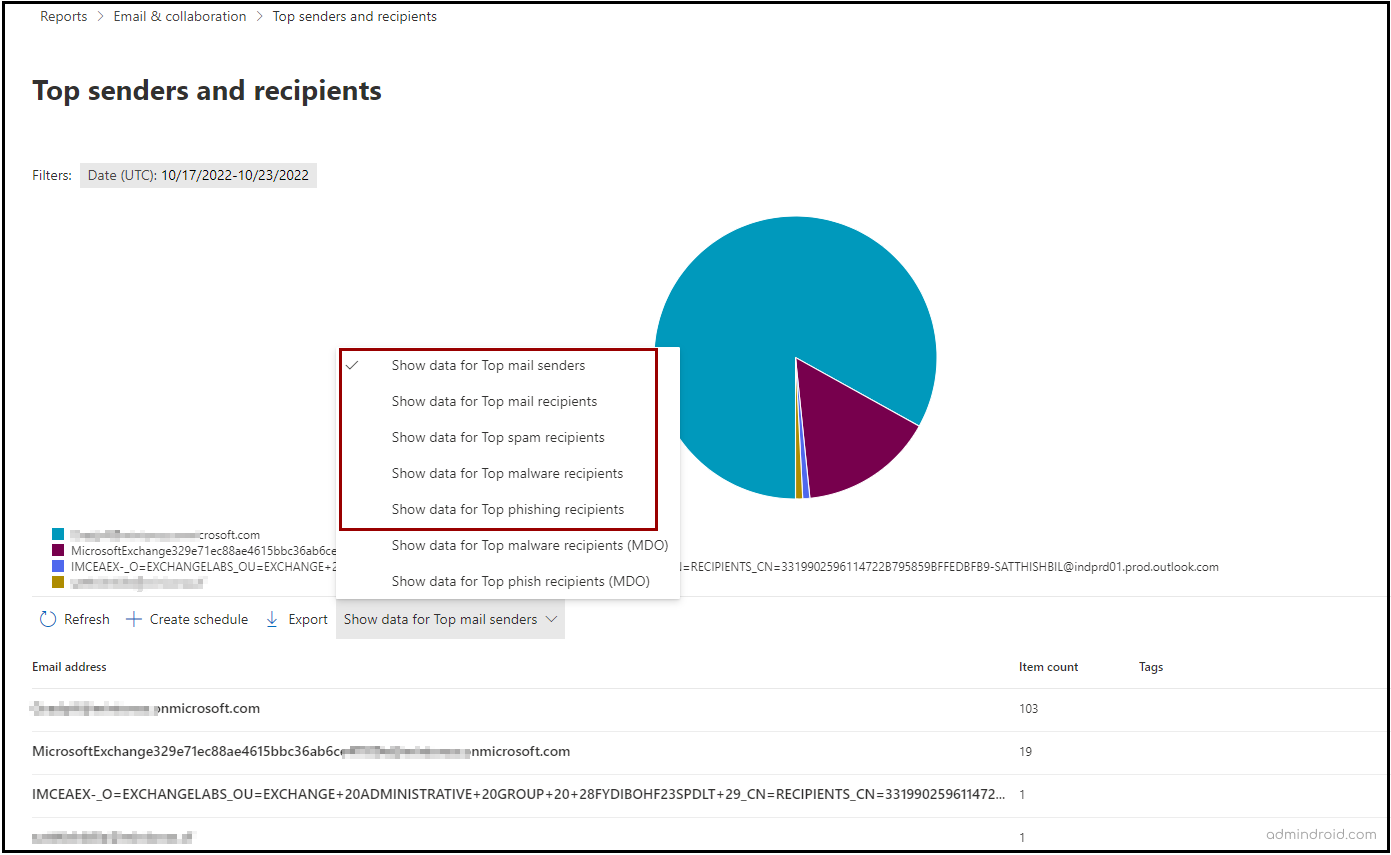This screenshot has height=855, width=1391.
Task: Click the Date (UTC) filter chip
Action: [198, 175]
